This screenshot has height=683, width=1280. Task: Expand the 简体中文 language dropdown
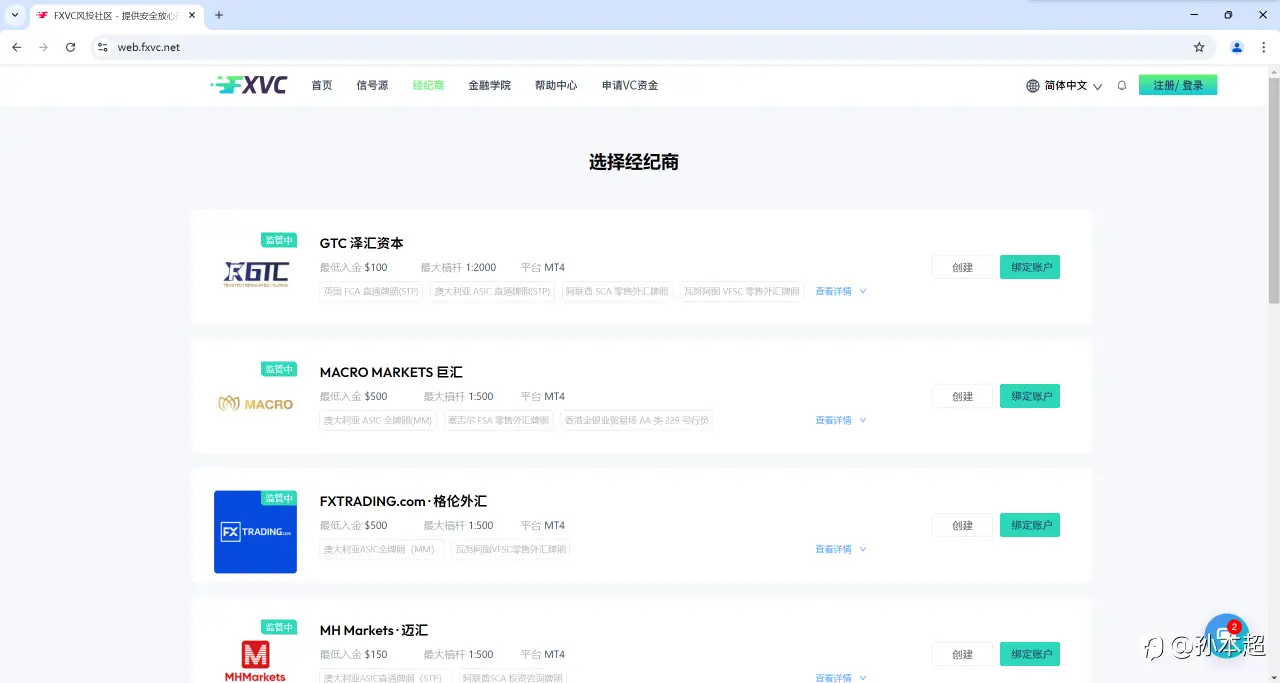(1073, 86)
